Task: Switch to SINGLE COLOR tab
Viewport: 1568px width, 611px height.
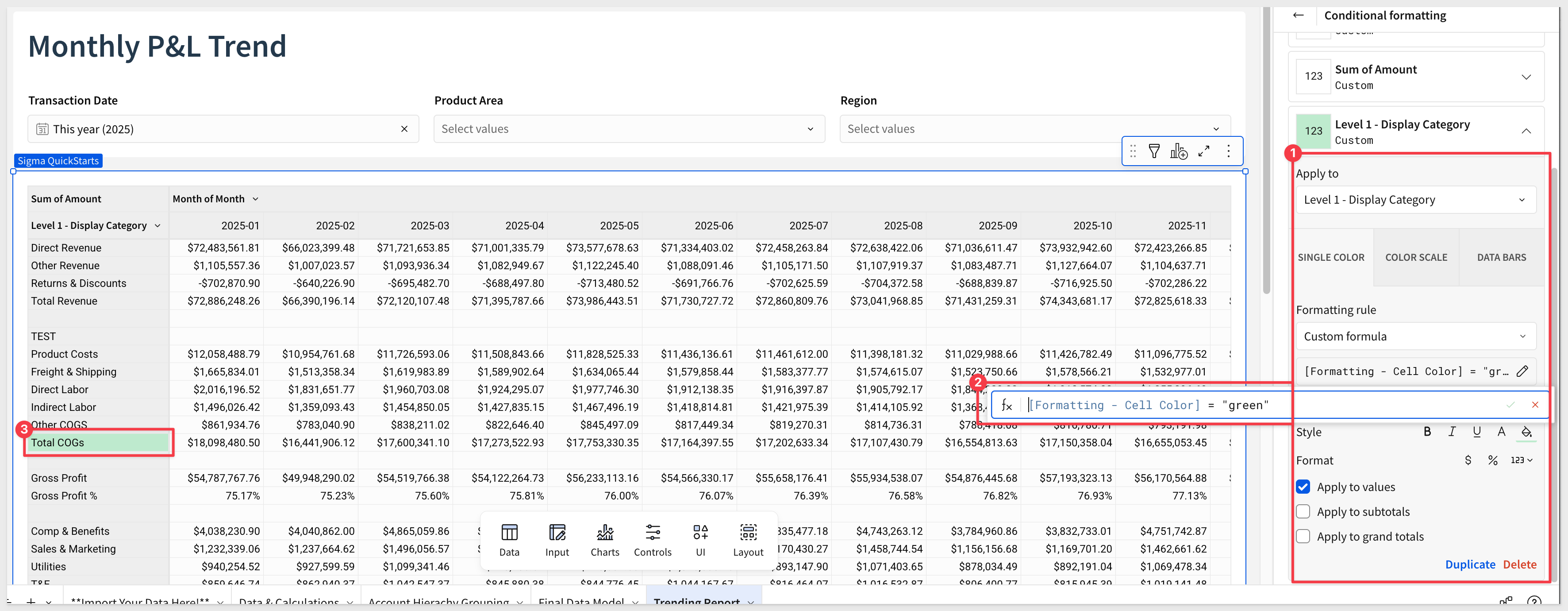Action: [x=1330, y=257]
